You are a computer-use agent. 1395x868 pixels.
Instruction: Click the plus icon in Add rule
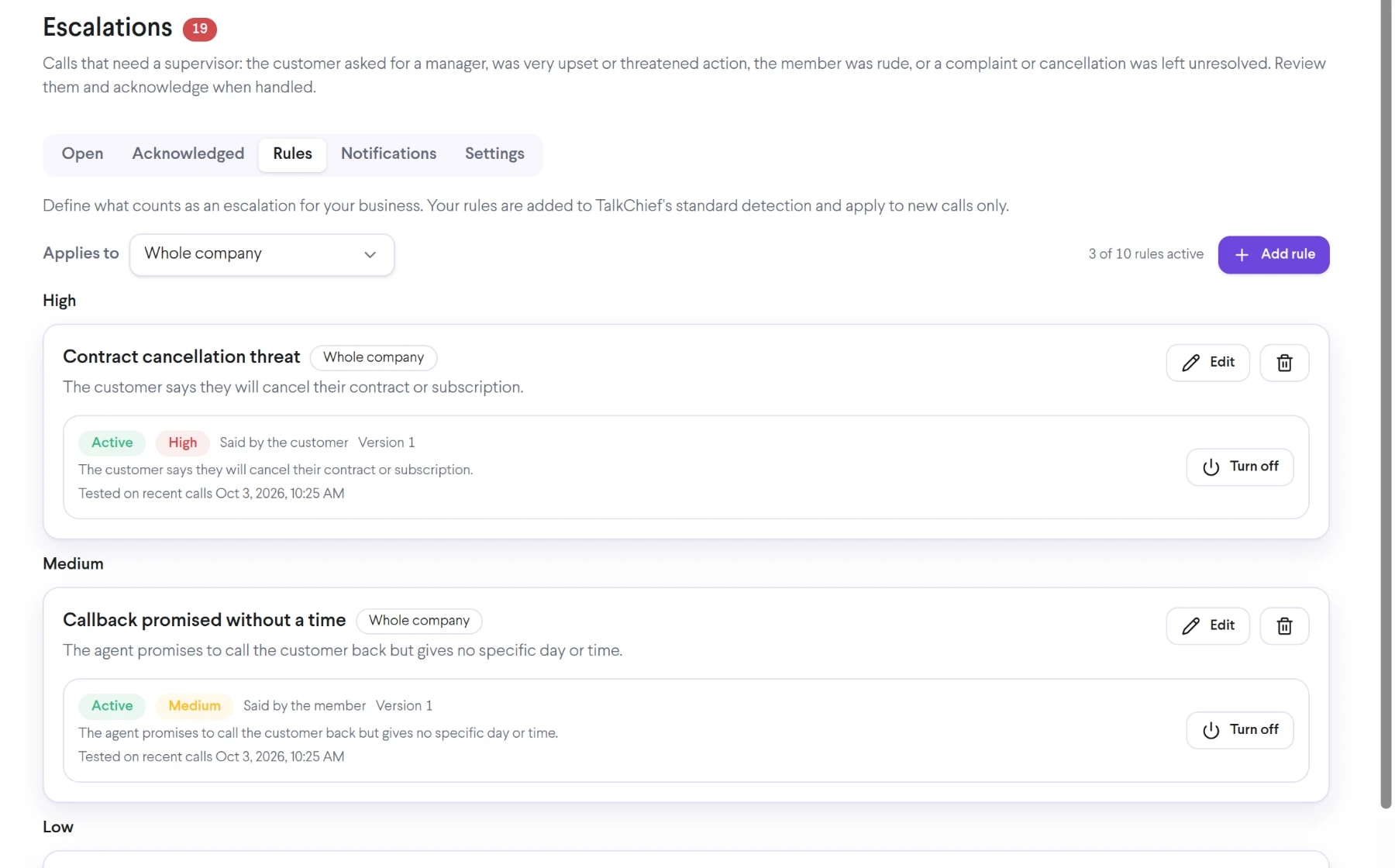click(1242, 255)
